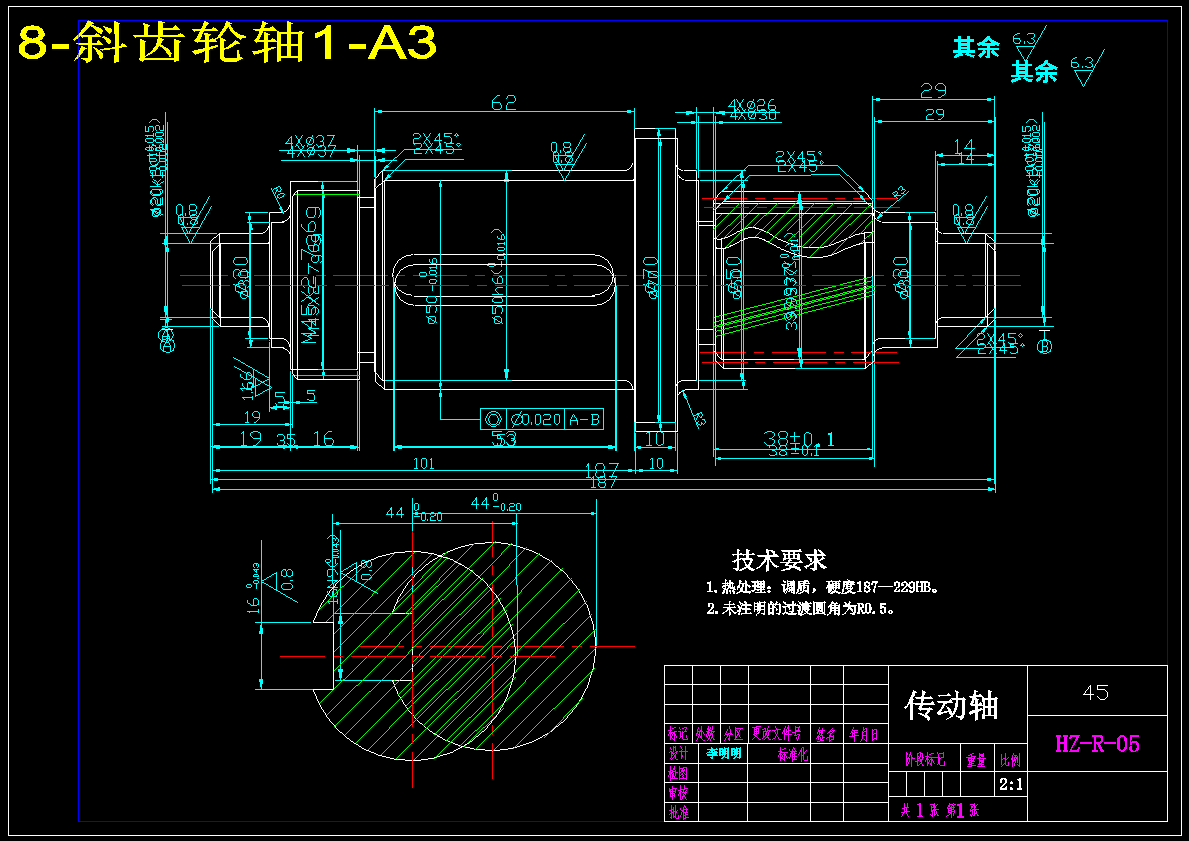The height and width of the screenshot is (841, 1189).
Task: Select the M45X2-7g6g thread annotation
Action: 312,275
